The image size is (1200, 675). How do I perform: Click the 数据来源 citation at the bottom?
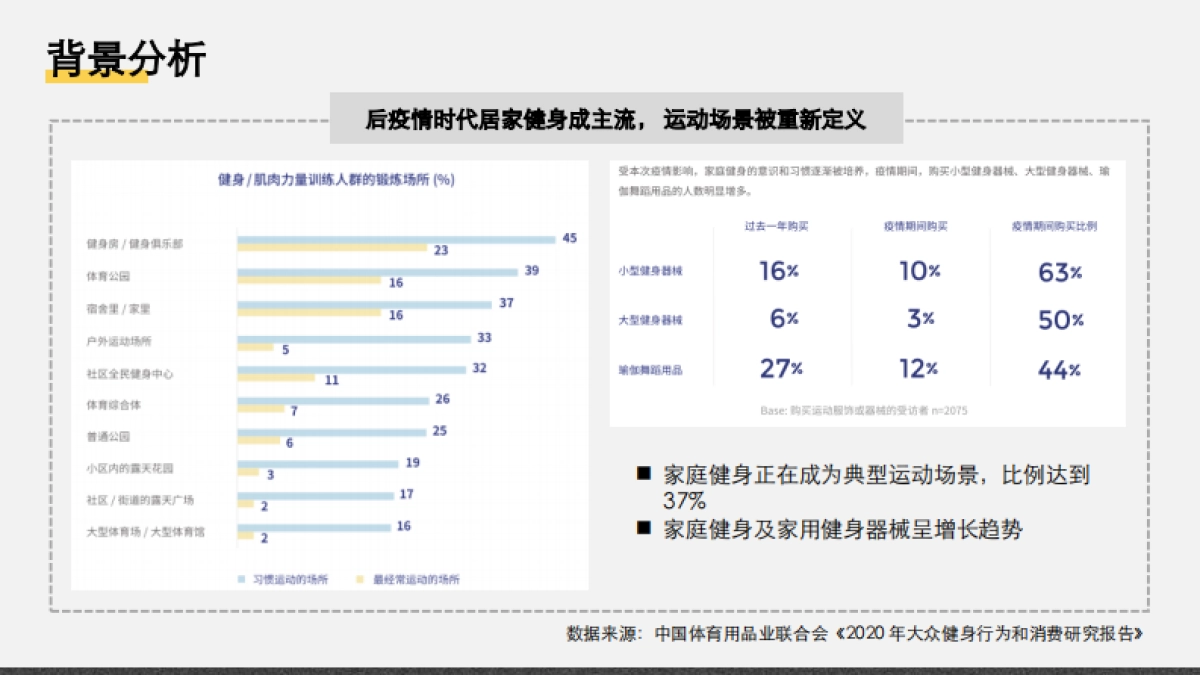pyautogui.click(x=854, y=634)
